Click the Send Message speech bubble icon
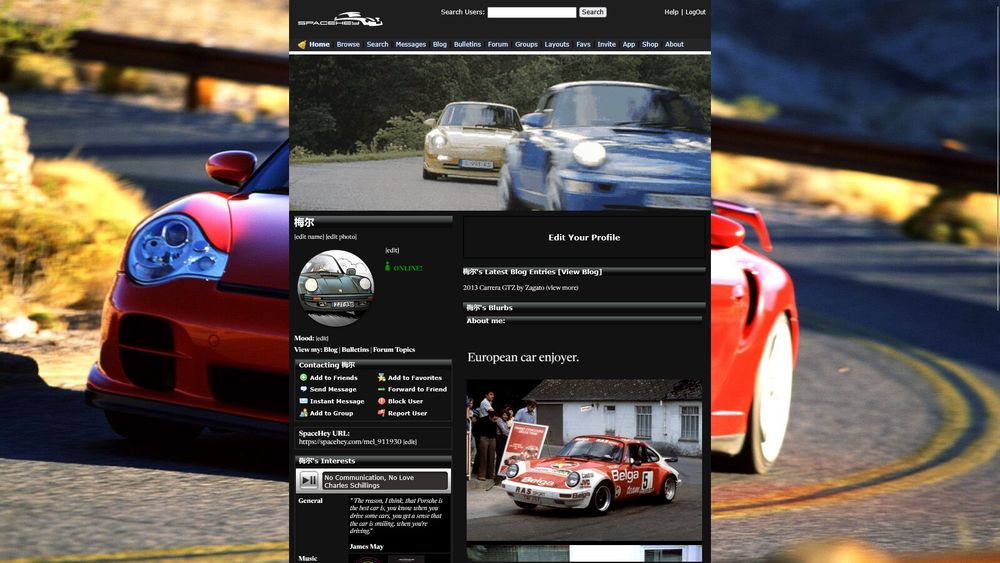This screenshot has height=563, width=1000. (304, 389)
